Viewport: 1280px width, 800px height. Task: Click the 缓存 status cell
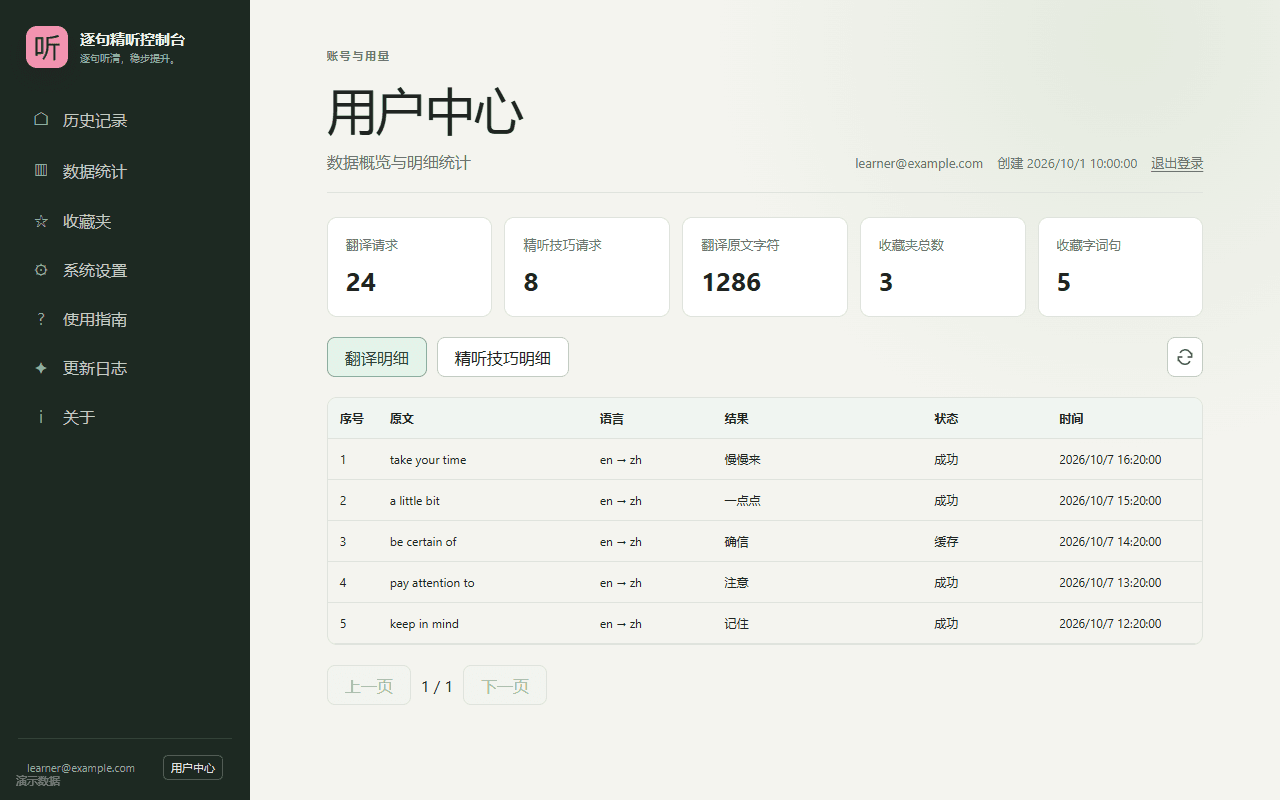click(946, 542)
